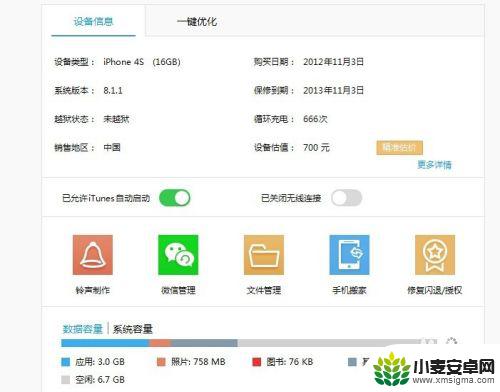Click the 已关闭无线连接 label
The width and height of the screenshot is (500, 392).
[291, 198]
